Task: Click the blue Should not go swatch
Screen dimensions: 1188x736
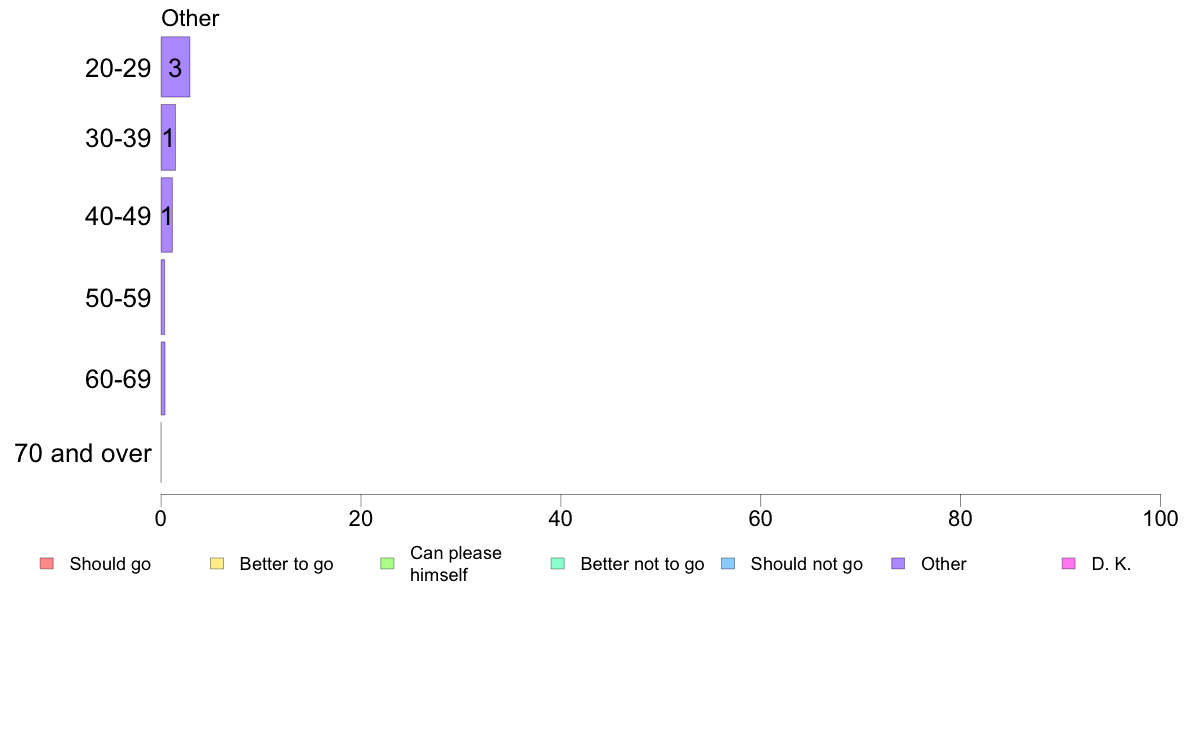Action: coord(728,563)
